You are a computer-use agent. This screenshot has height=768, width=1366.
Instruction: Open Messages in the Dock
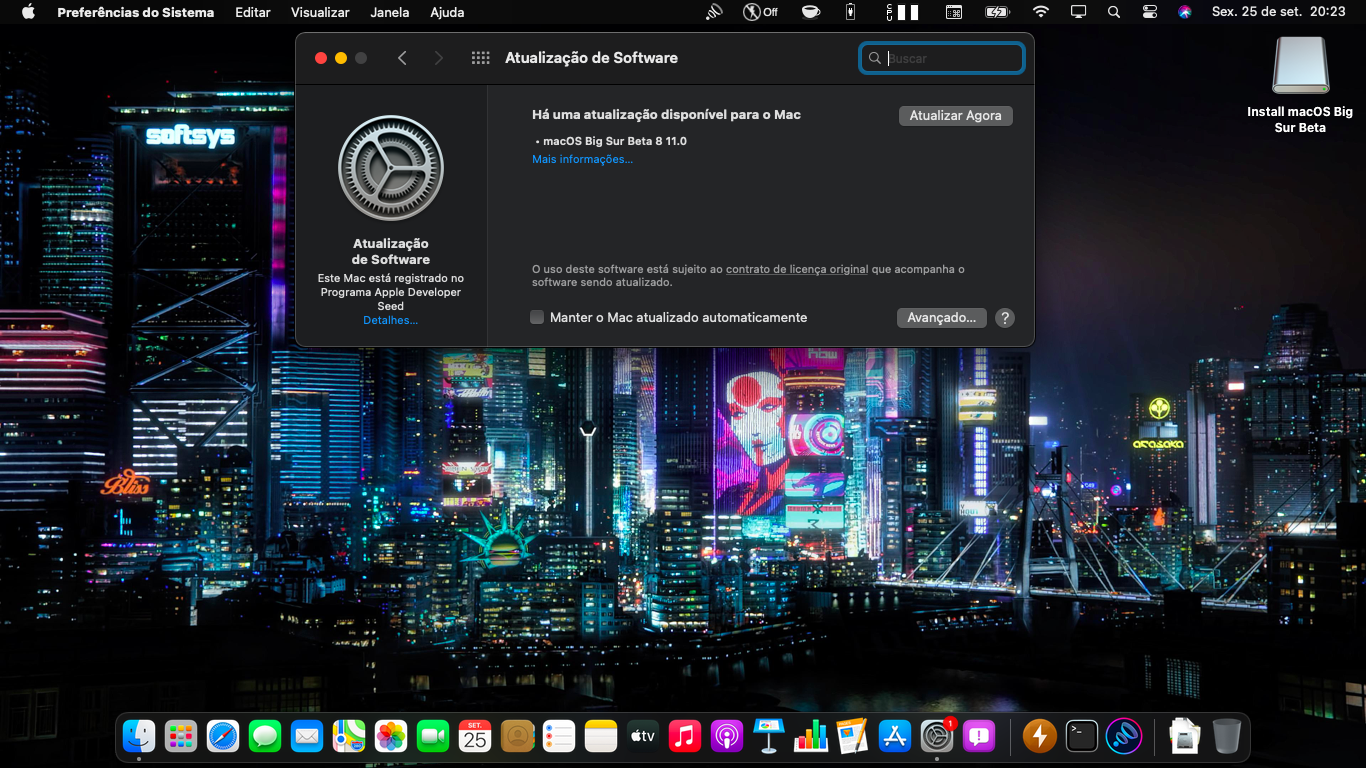click(265, 737)
